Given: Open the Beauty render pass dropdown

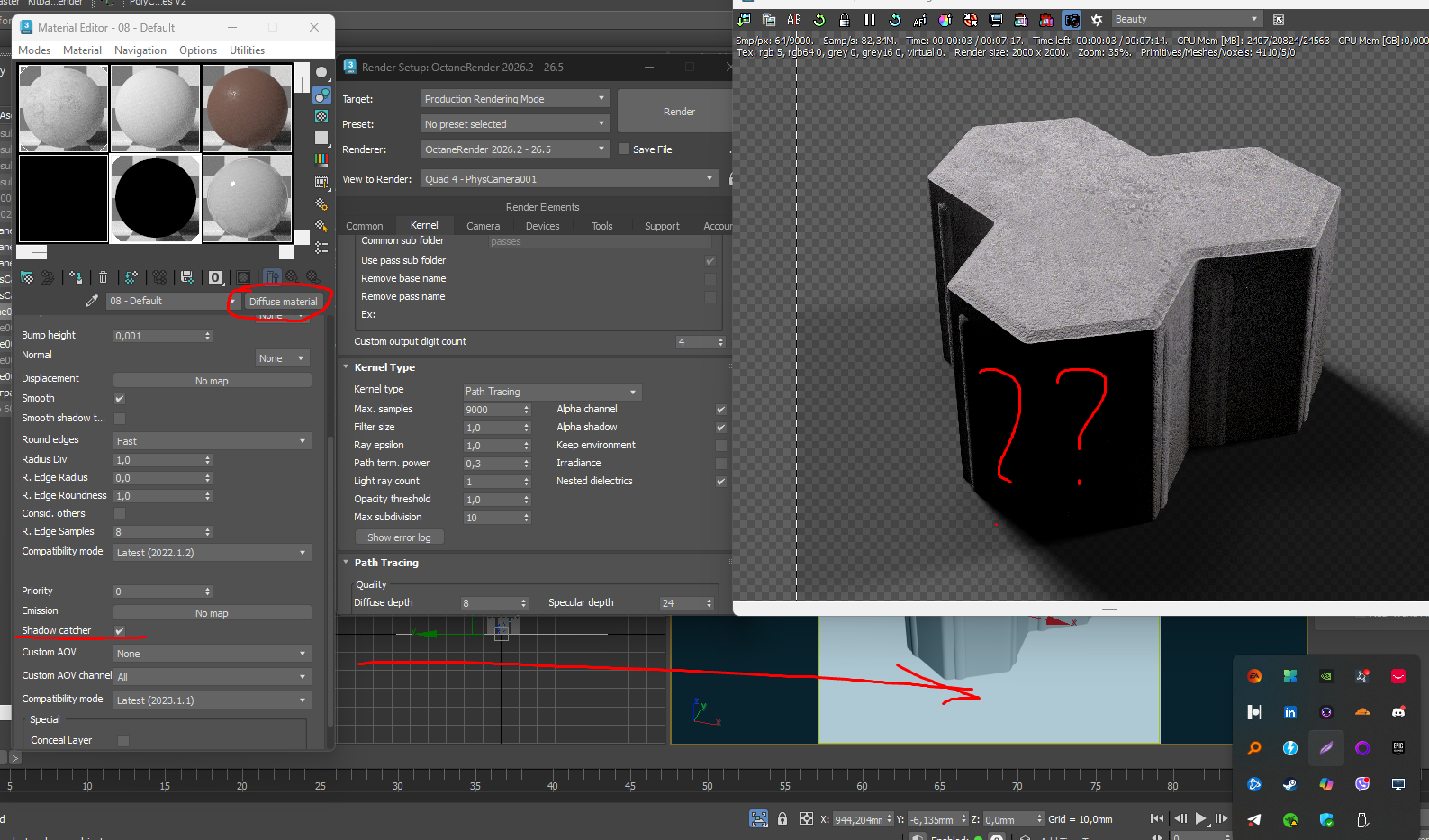Looking at the screenshot, I should pos(1185,20).
